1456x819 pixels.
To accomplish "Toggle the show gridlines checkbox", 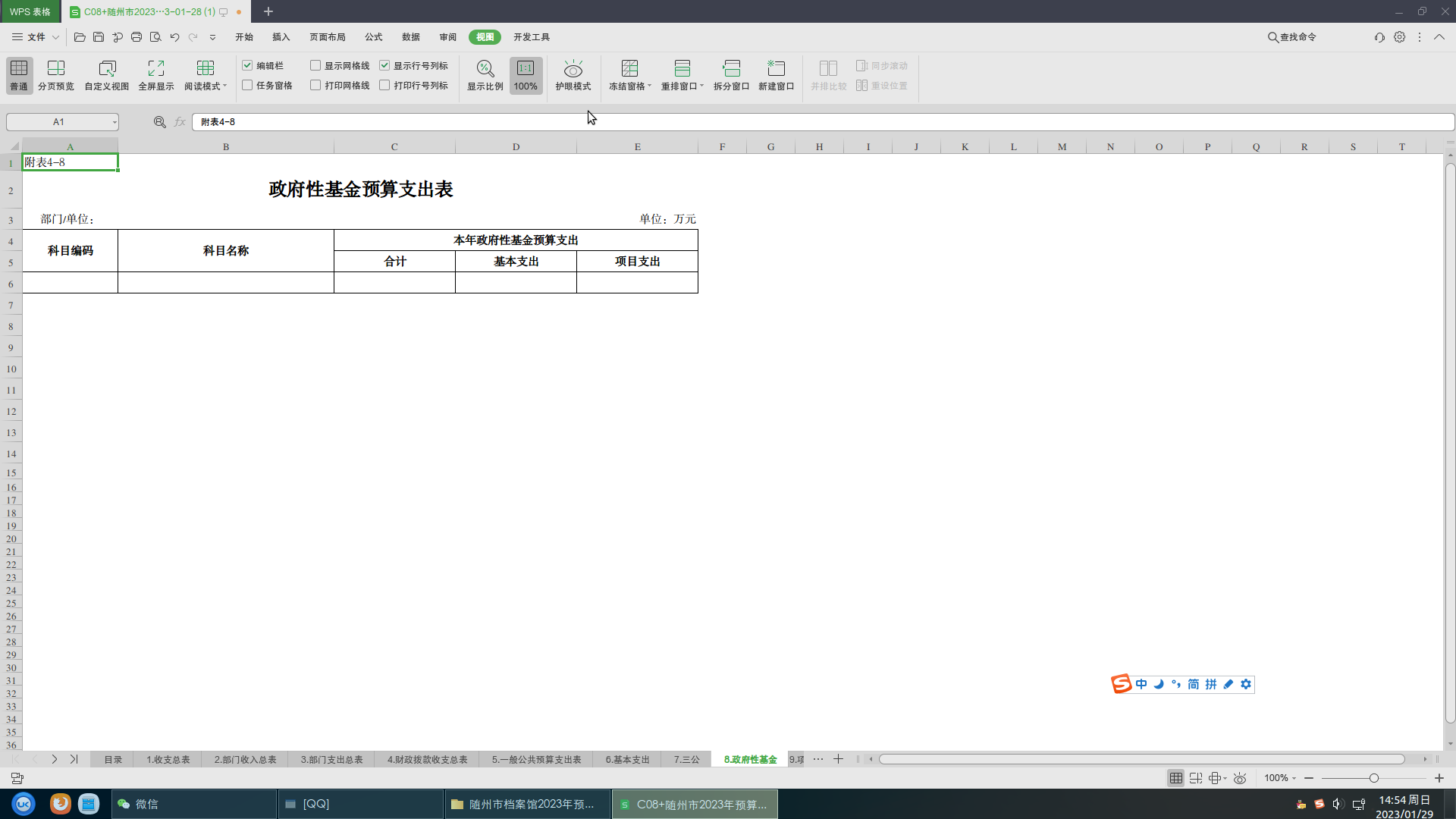I will (315, 66).
